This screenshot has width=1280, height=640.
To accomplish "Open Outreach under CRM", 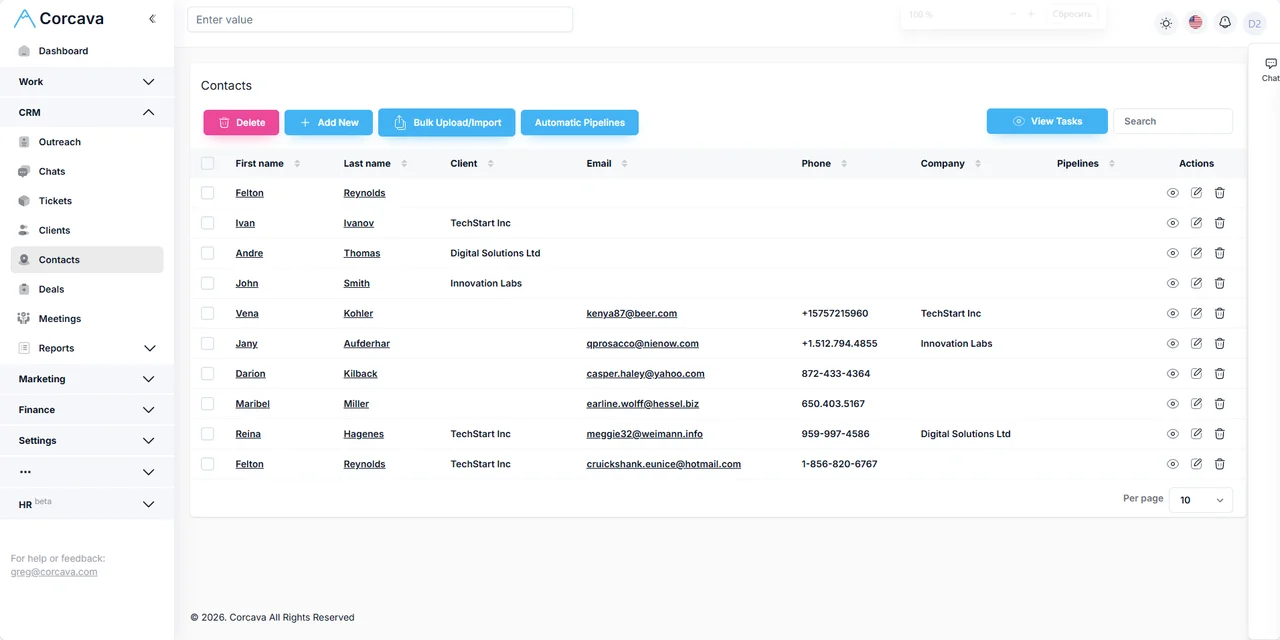I will click(87, 142).
